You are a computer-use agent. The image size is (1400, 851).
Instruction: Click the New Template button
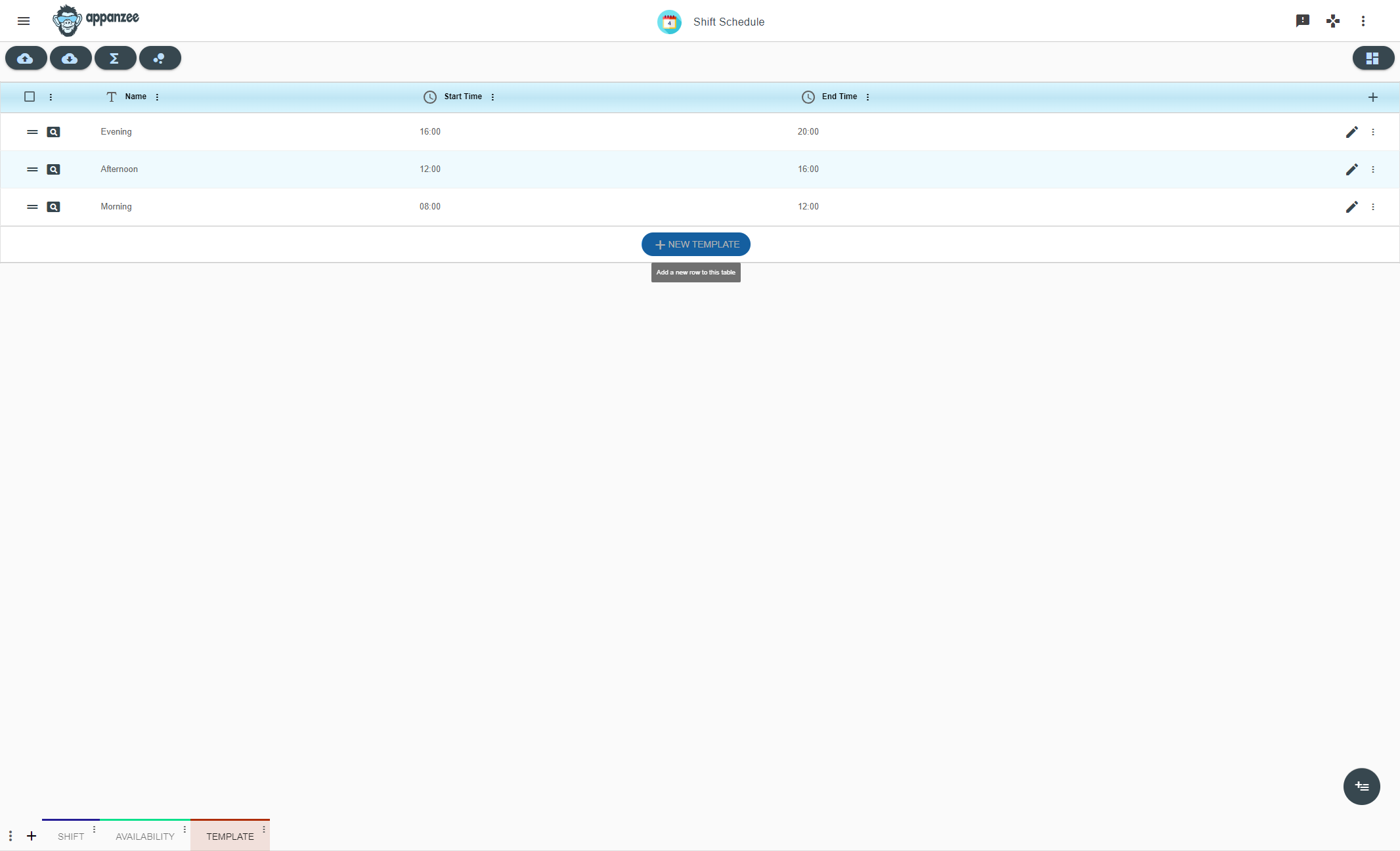coord(695,244)
